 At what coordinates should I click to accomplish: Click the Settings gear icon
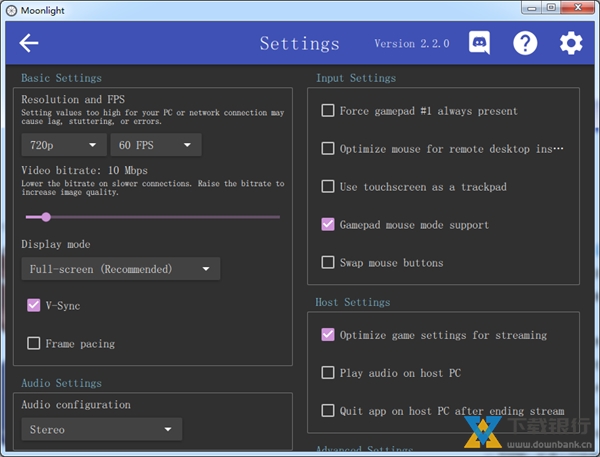[x=570, y=43]
